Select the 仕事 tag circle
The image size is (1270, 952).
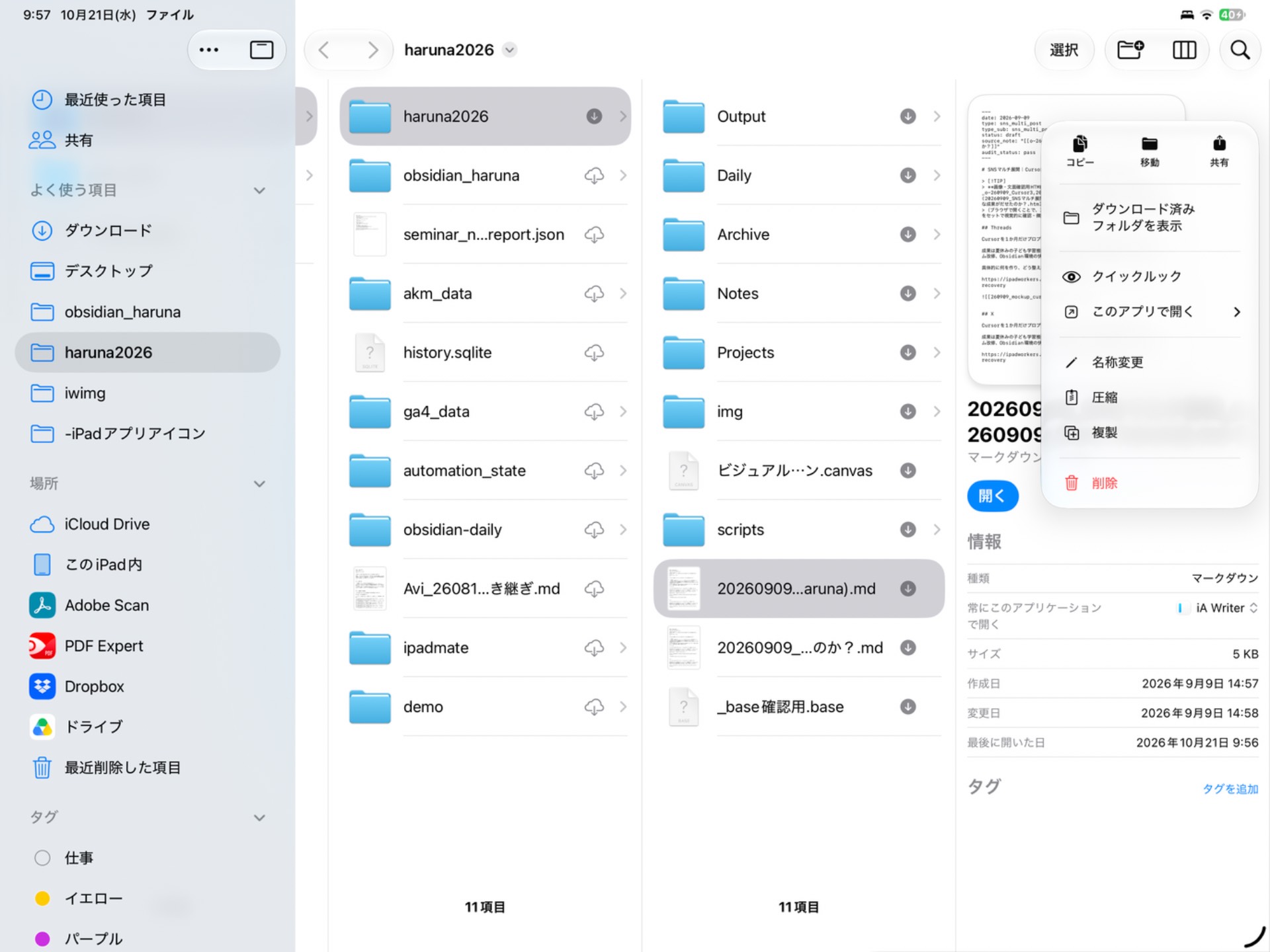click(42, 858)
